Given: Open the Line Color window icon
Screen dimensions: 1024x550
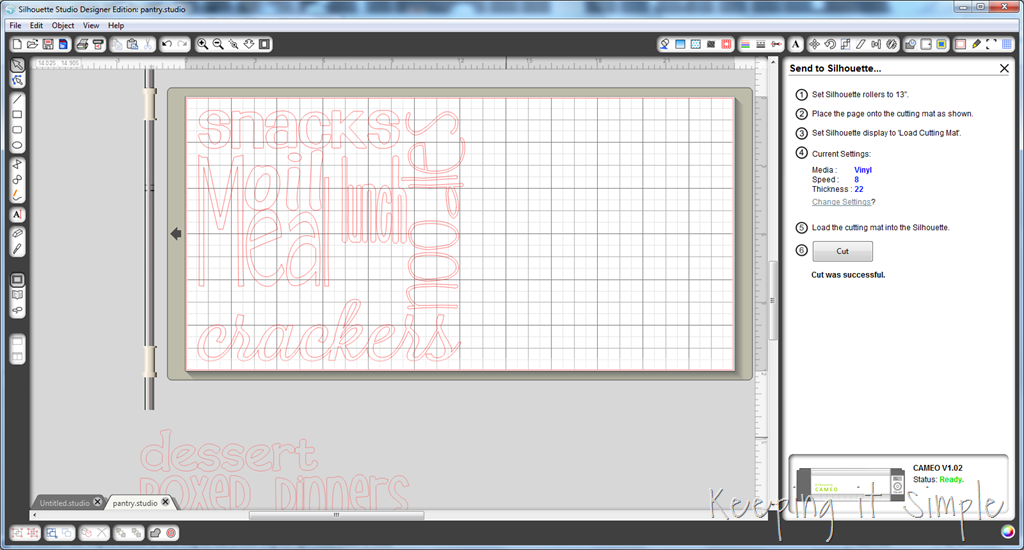Looking at the screenshot, I should click(x=745, y=44).
